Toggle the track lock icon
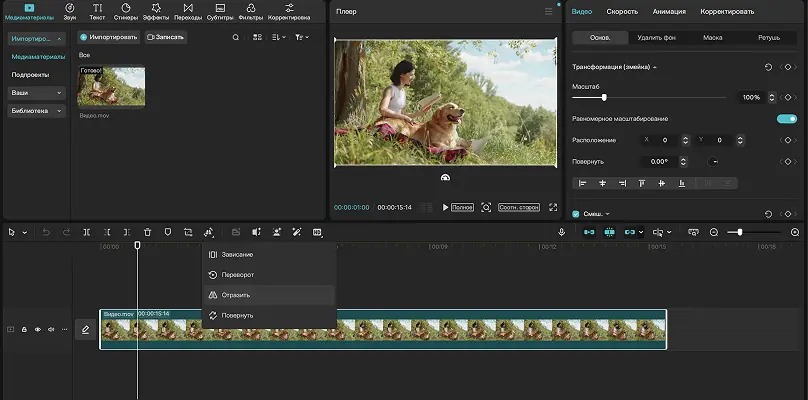808x400 pixels. click(x=24, y=329)
